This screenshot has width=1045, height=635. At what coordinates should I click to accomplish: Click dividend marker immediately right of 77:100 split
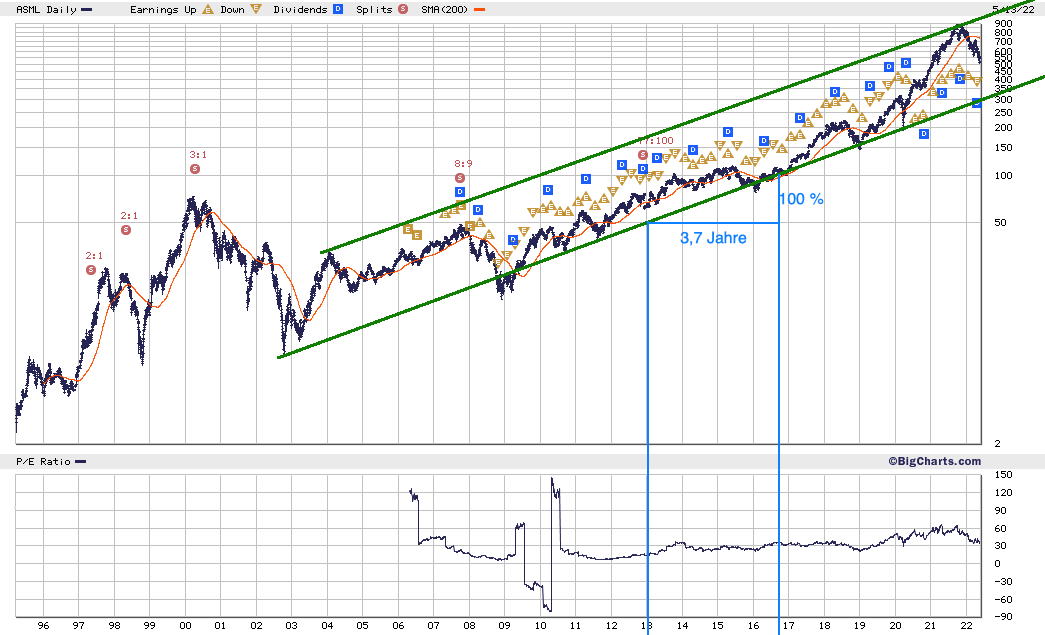point(657,158)
